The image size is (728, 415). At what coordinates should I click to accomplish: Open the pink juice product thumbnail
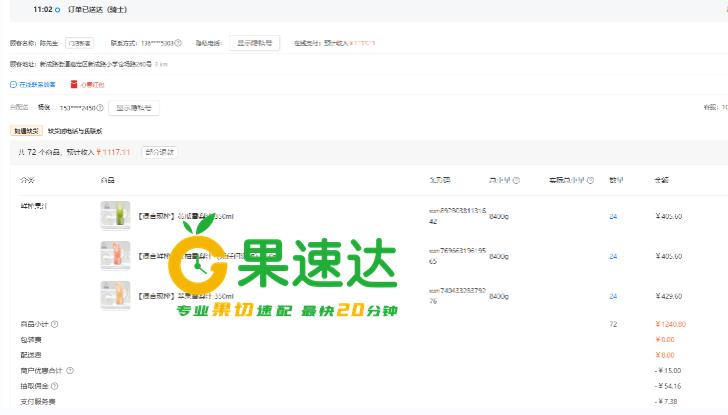(x=116, y=255)
